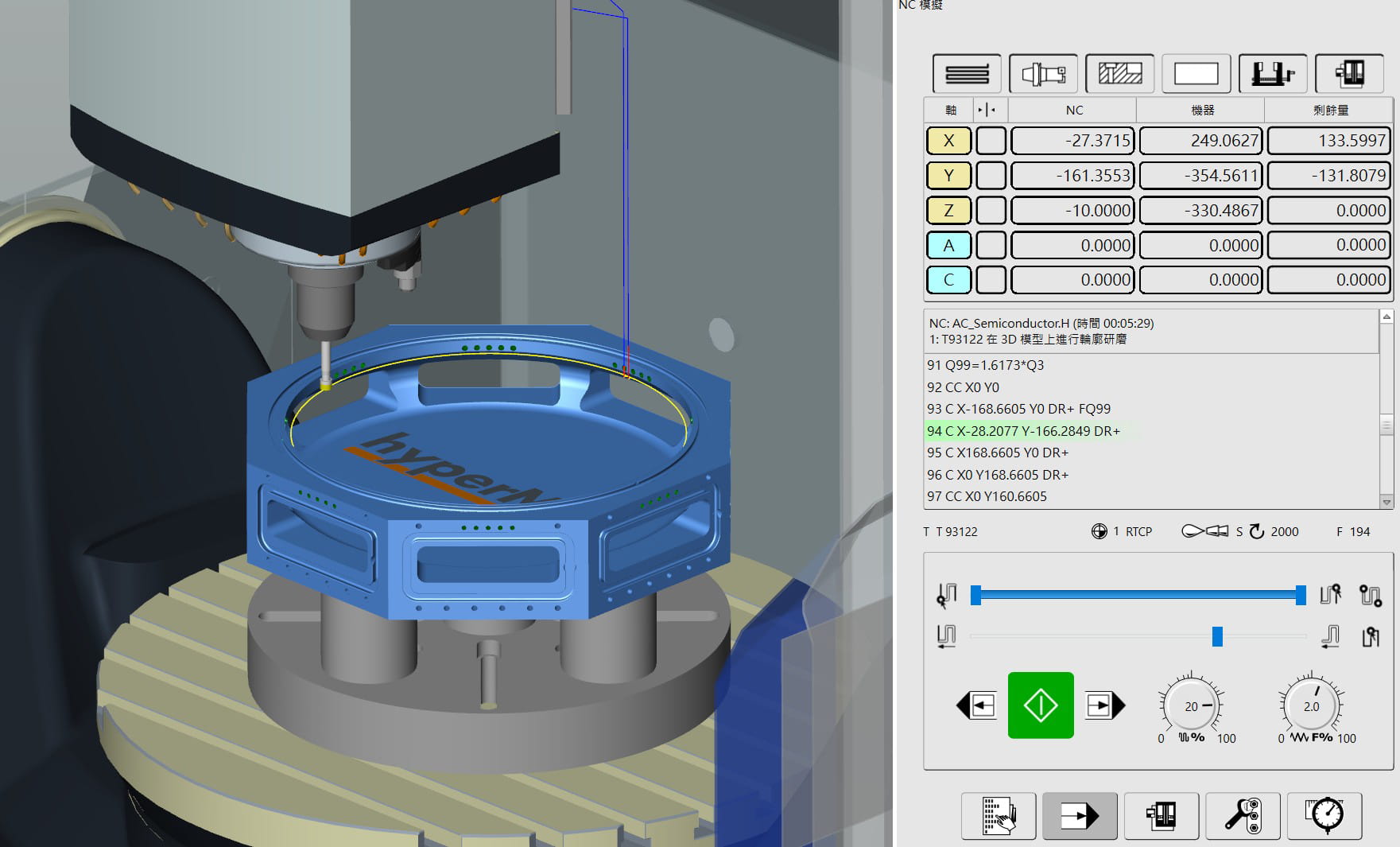Click the feed rate F% dial showing 2.0
The height and width of the screenshot is (847, 1400).
click(1311, 705)
